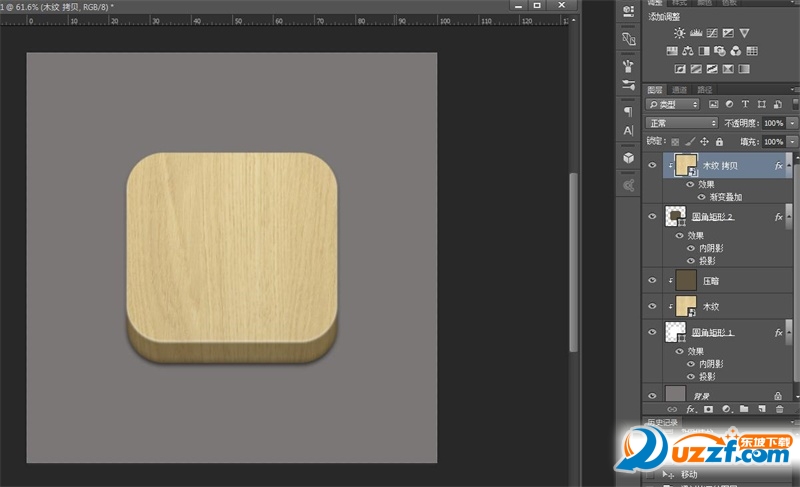Open the layer style fx menu at panel bottom
This screenshot has height=487, width=800.
coord(690,409)
